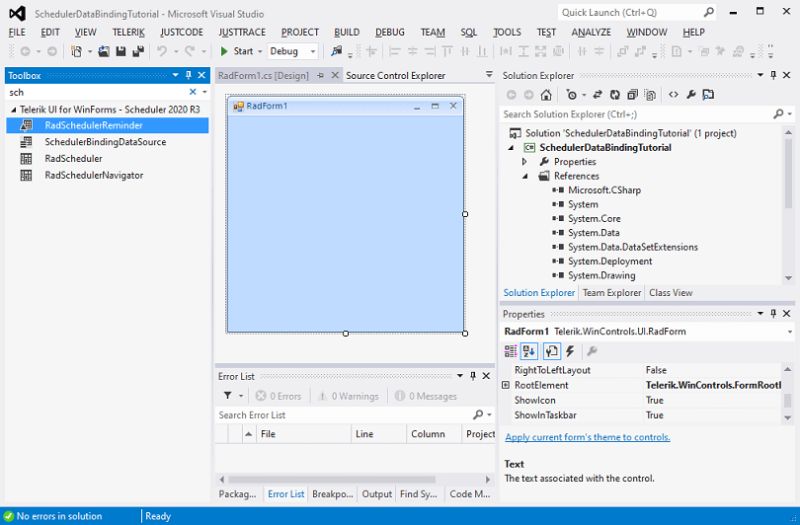The image size is (800, 525).
Task: Toggle the 0 Messages filter button
Action: [x=426, y=396]
